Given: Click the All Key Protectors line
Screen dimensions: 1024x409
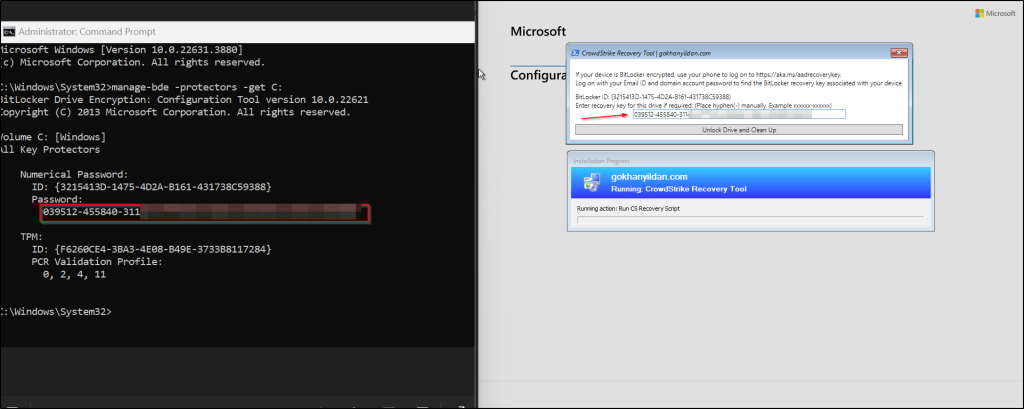Looking at the screenshot, I should click(x=50, y=150).
